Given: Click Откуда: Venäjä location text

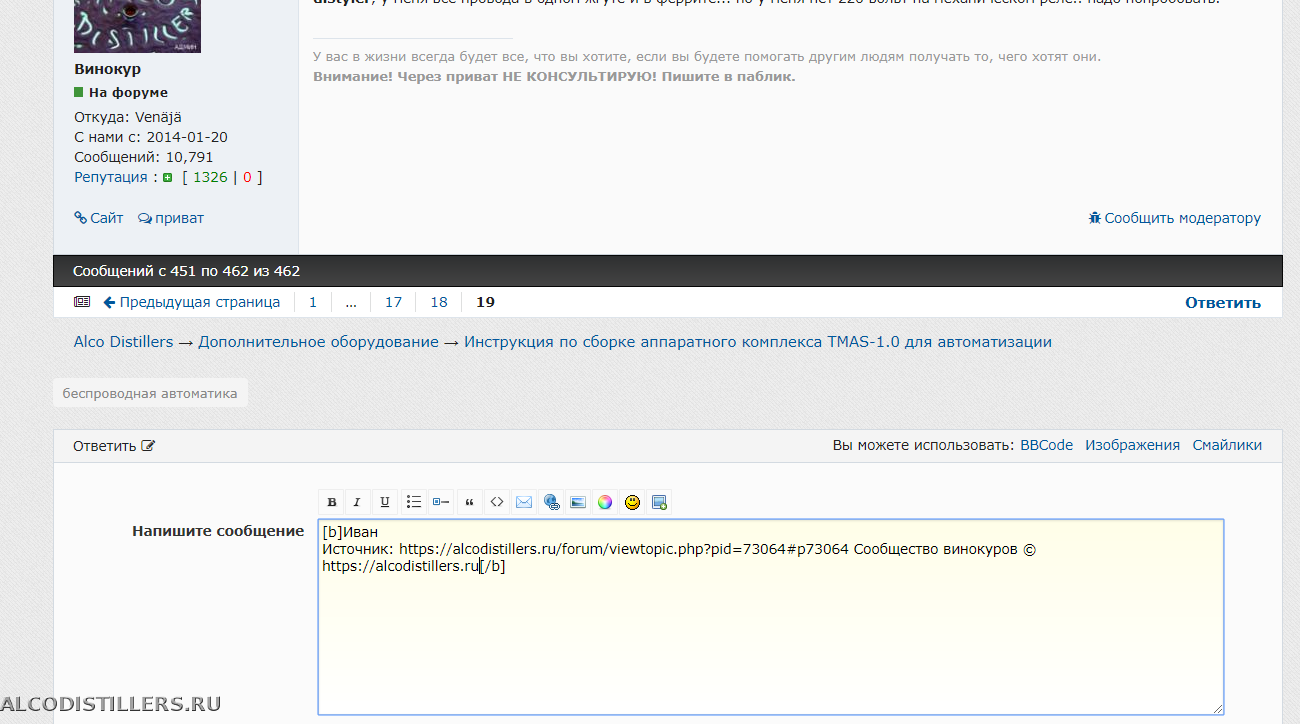Looking at the screenshot, I should (x=128, y=117).
